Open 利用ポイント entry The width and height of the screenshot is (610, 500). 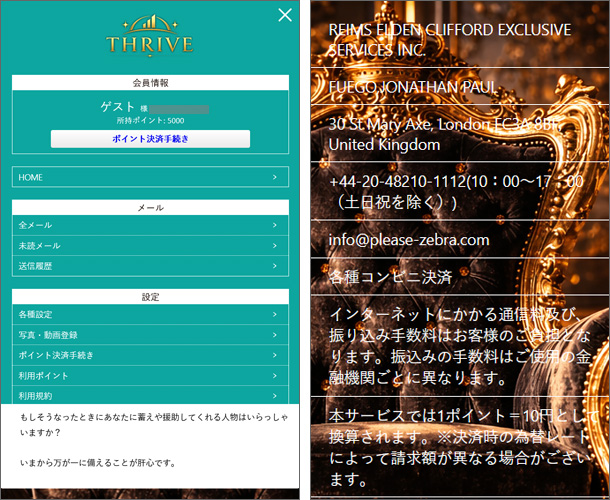point(150,375)
